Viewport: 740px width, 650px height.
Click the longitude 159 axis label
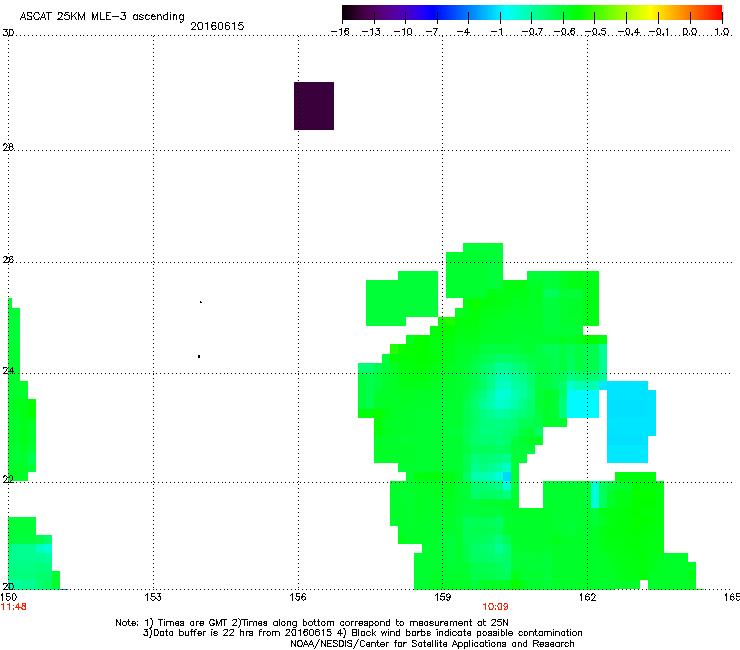coord(443,597)
